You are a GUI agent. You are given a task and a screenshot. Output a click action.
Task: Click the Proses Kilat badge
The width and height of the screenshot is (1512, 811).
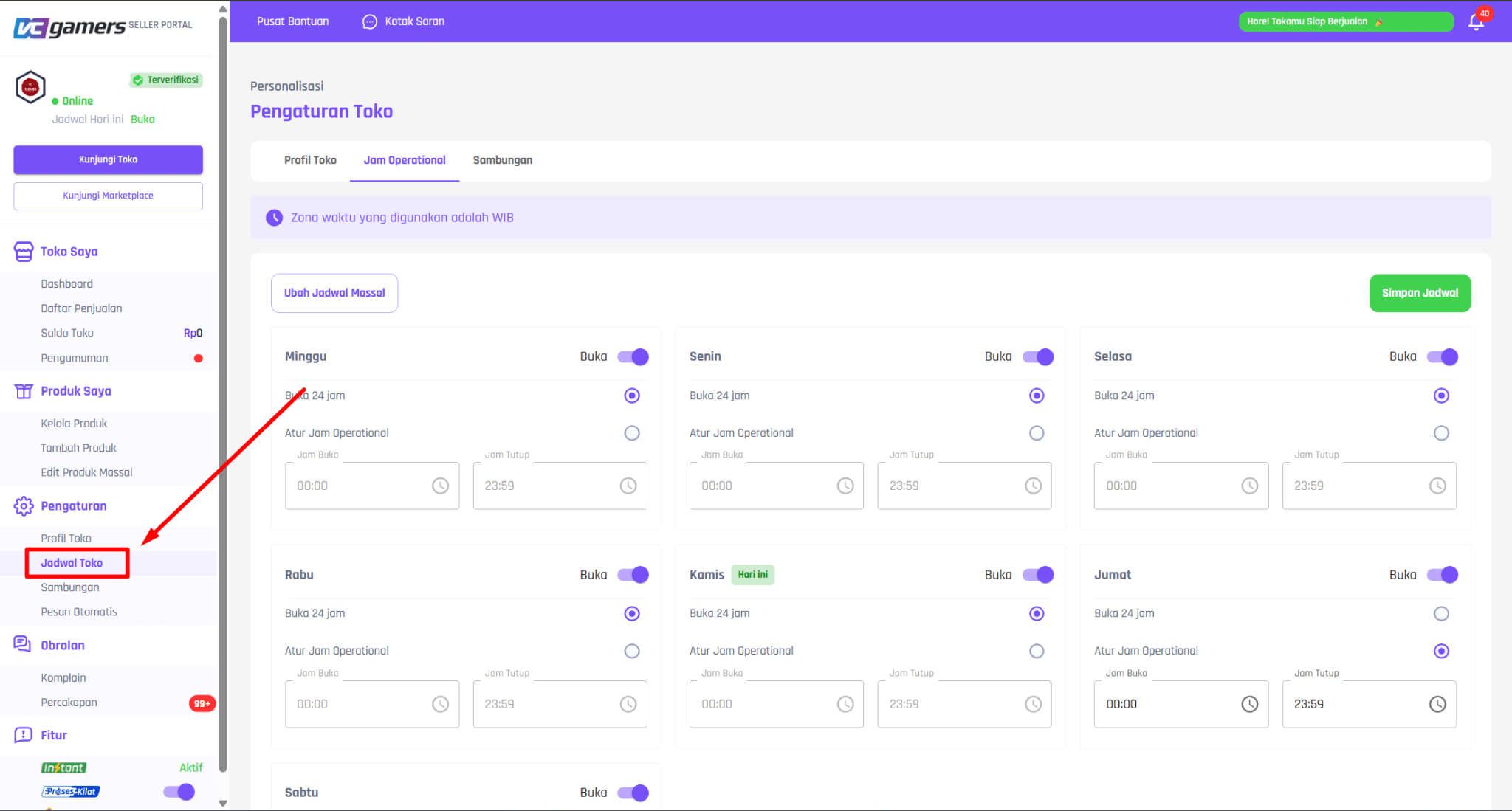tap(70, 792)
